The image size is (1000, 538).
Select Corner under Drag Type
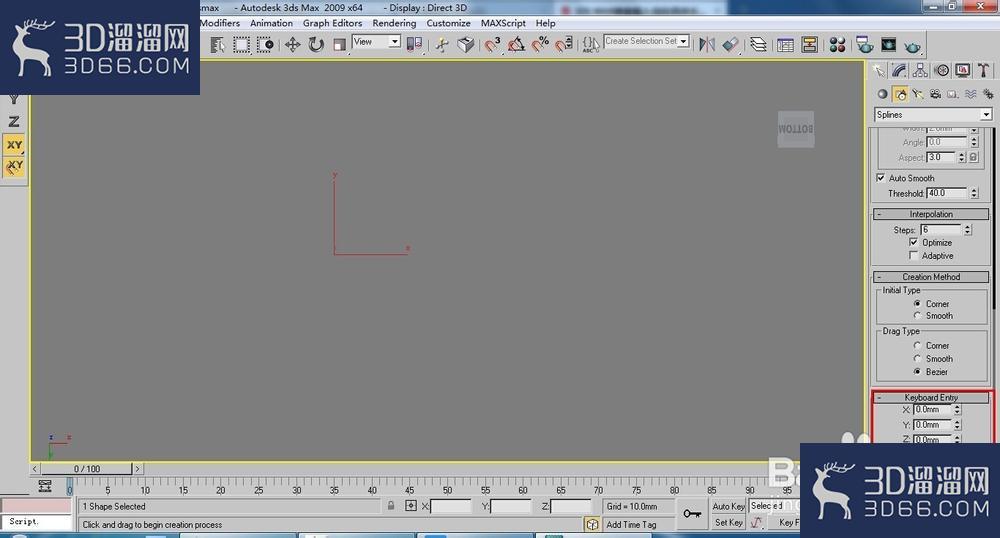pyautogui.click(x=917, y=345)
